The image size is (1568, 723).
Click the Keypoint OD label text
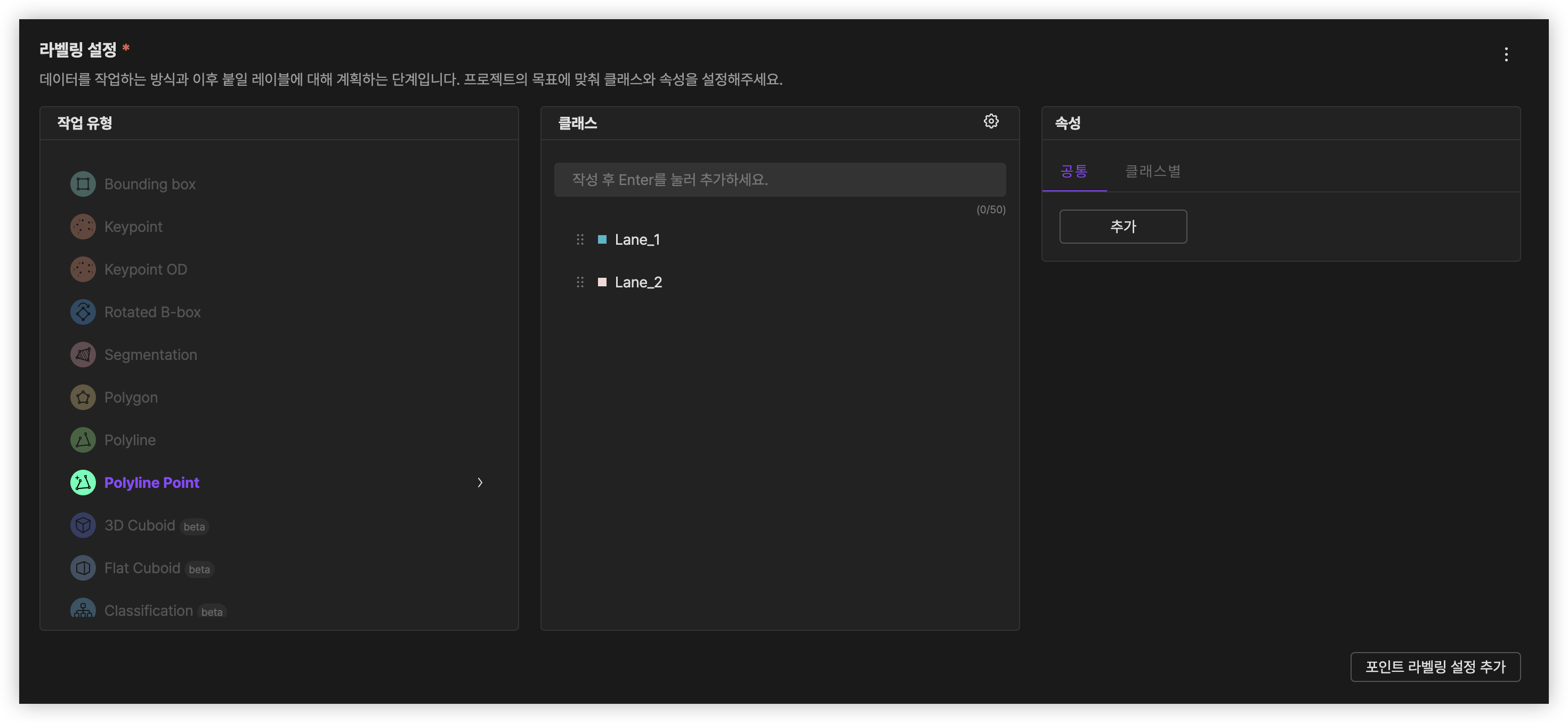pyautogui.click(x=146, y=270)
